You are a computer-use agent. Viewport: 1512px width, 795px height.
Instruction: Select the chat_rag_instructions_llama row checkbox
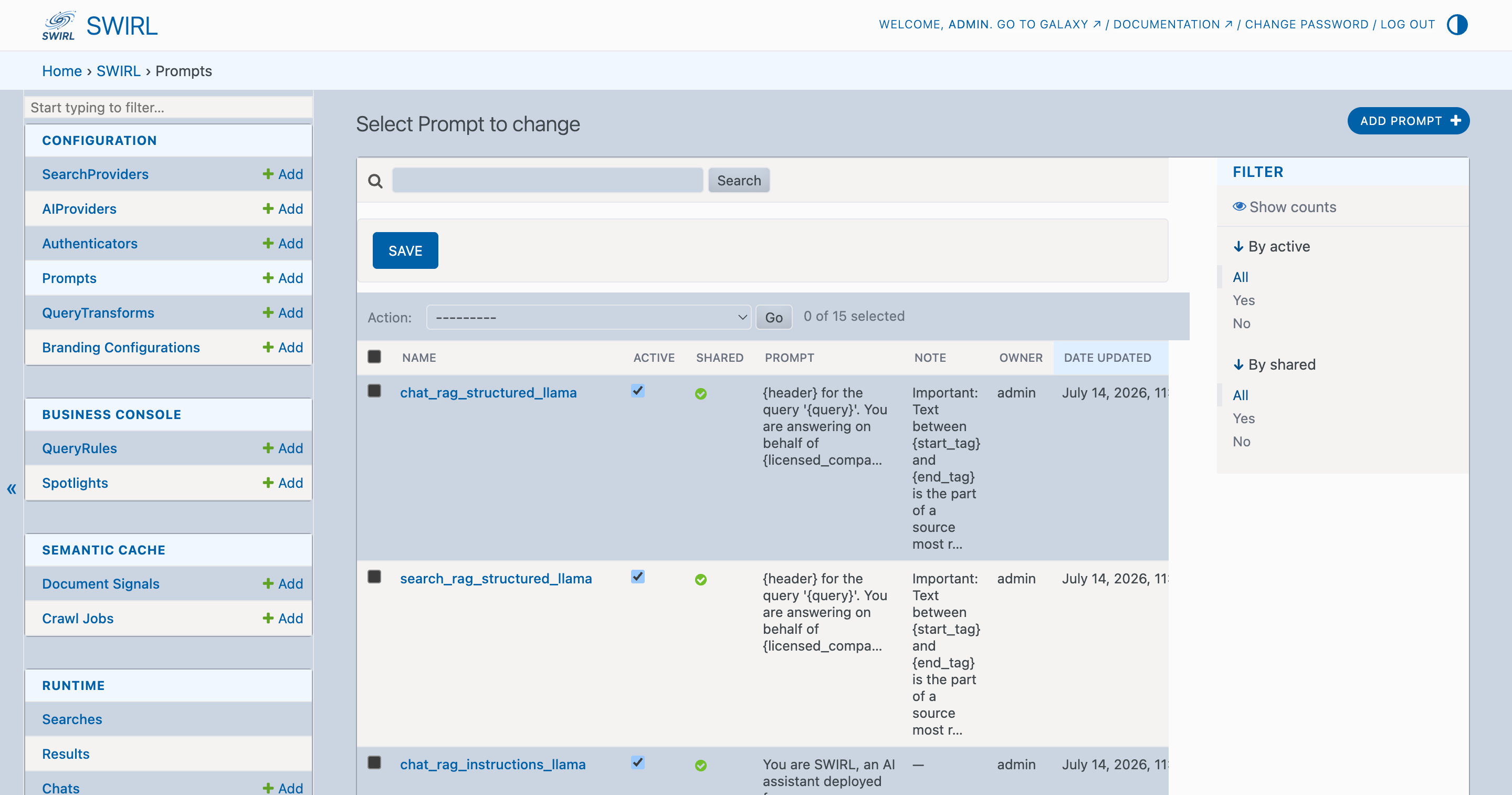[x=374, y=762]
